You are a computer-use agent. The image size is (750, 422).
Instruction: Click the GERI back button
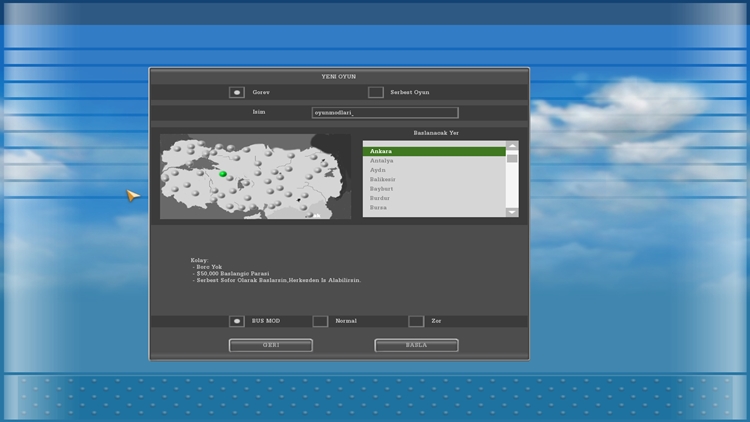(271, 345)
